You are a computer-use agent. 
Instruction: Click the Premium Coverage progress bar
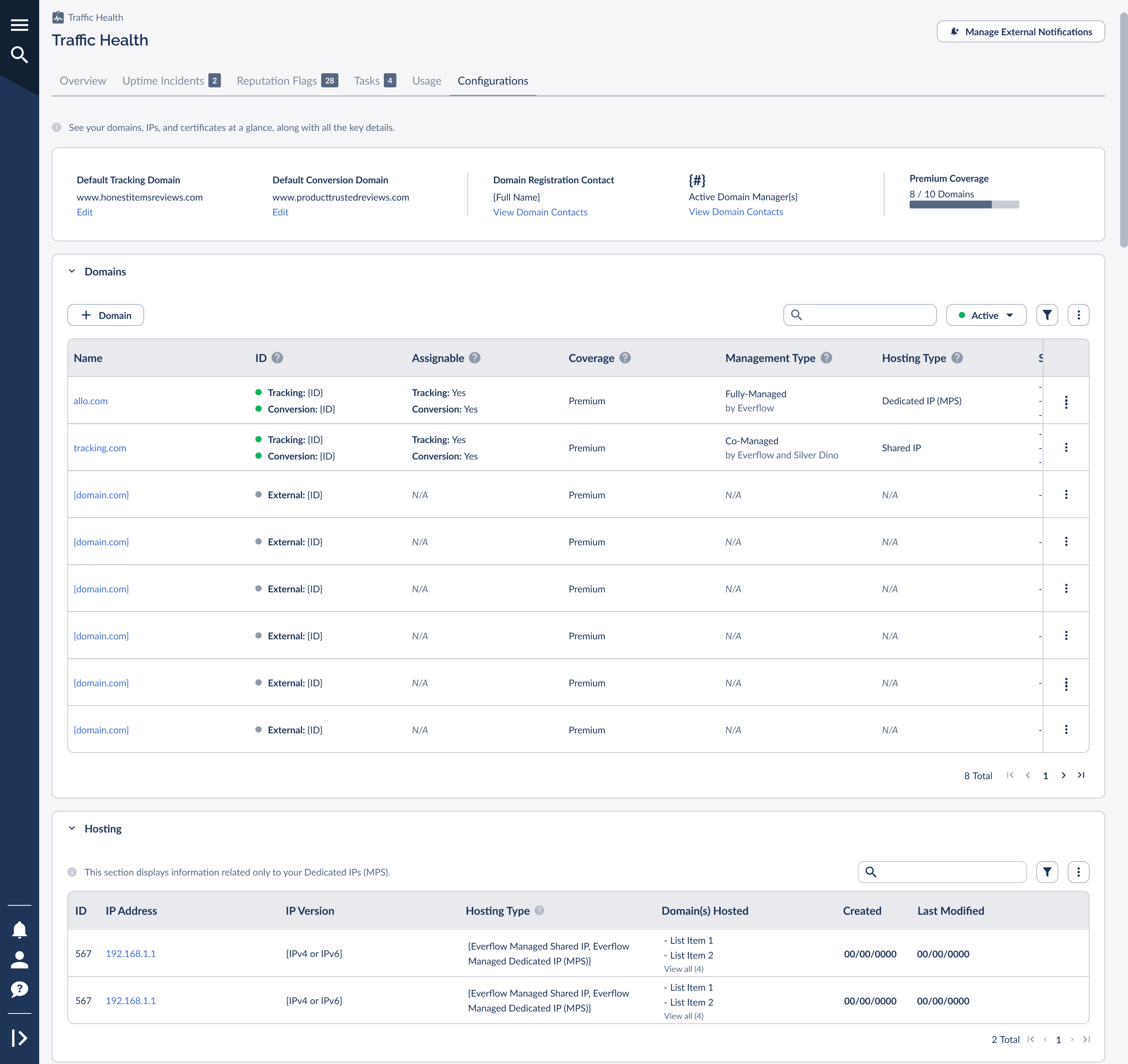pos(964,205)
